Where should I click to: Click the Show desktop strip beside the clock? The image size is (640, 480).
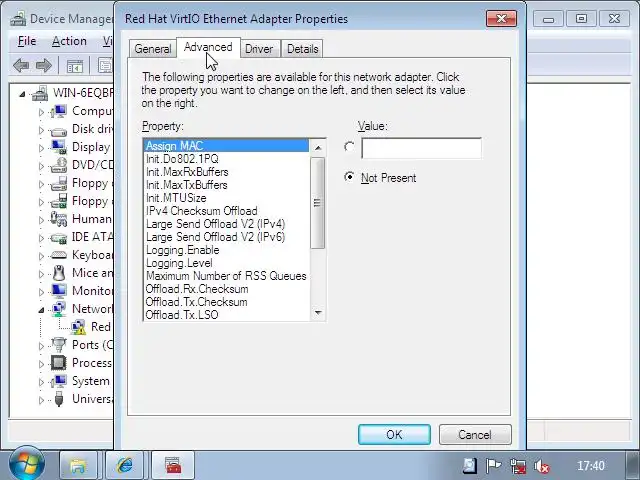coord(633,465)
